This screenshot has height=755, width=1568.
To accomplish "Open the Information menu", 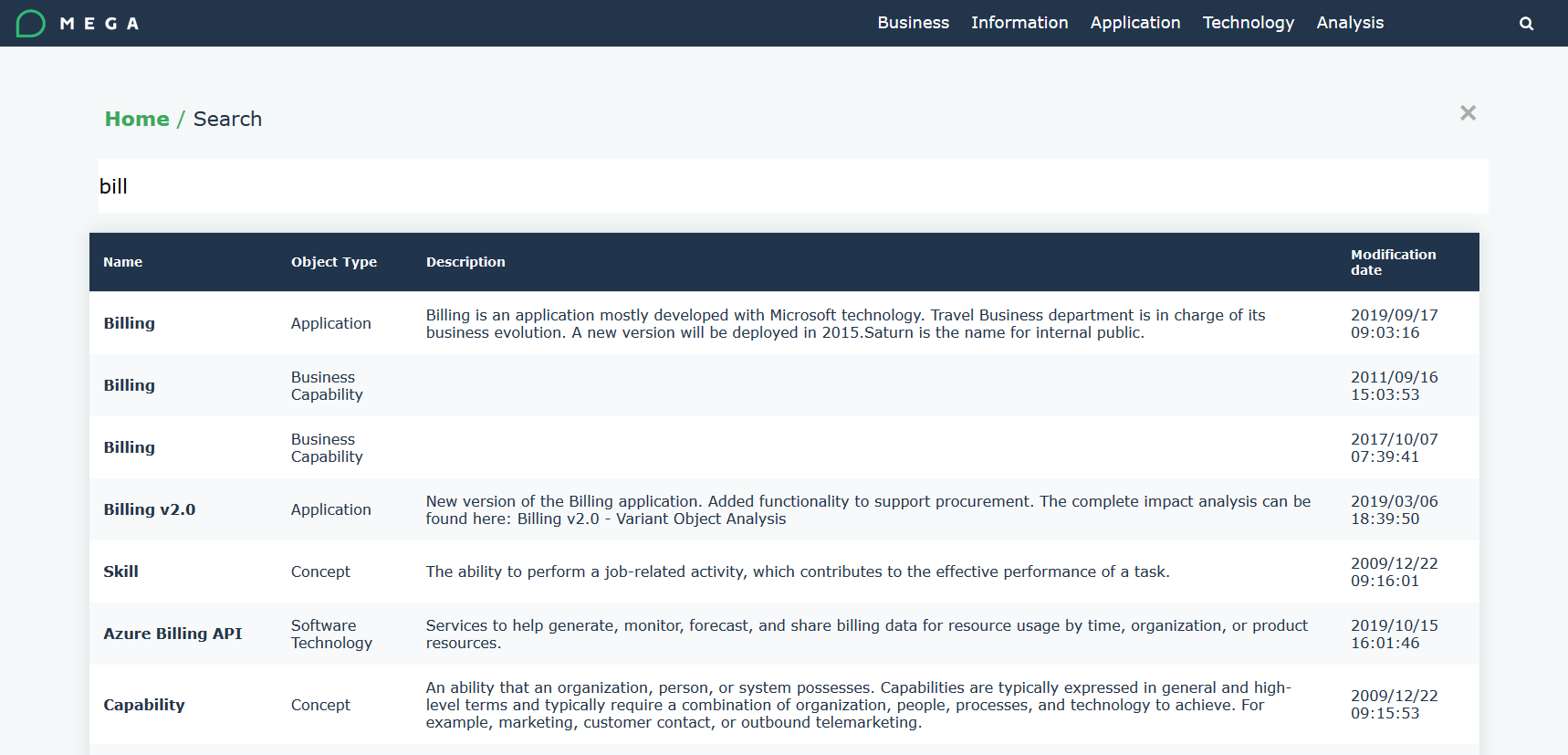I will coord(1019,23).
